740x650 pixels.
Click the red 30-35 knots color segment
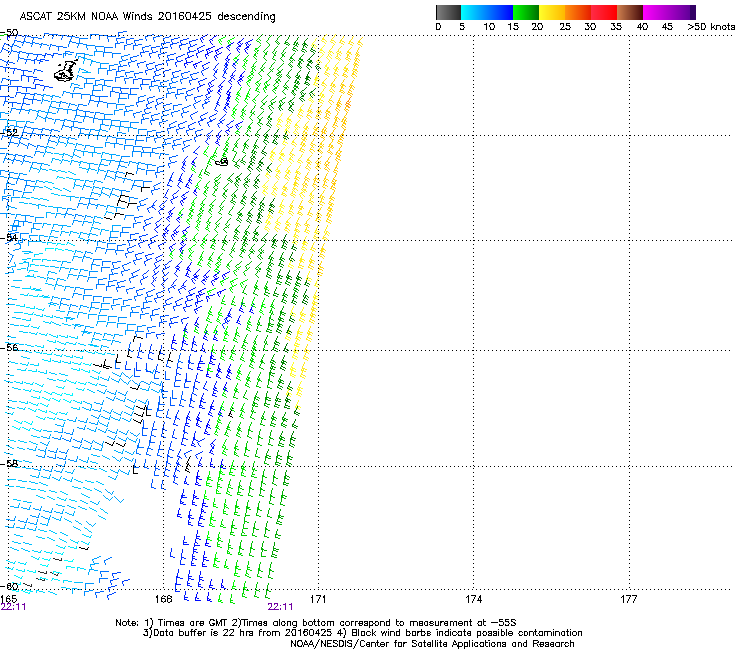604,12
